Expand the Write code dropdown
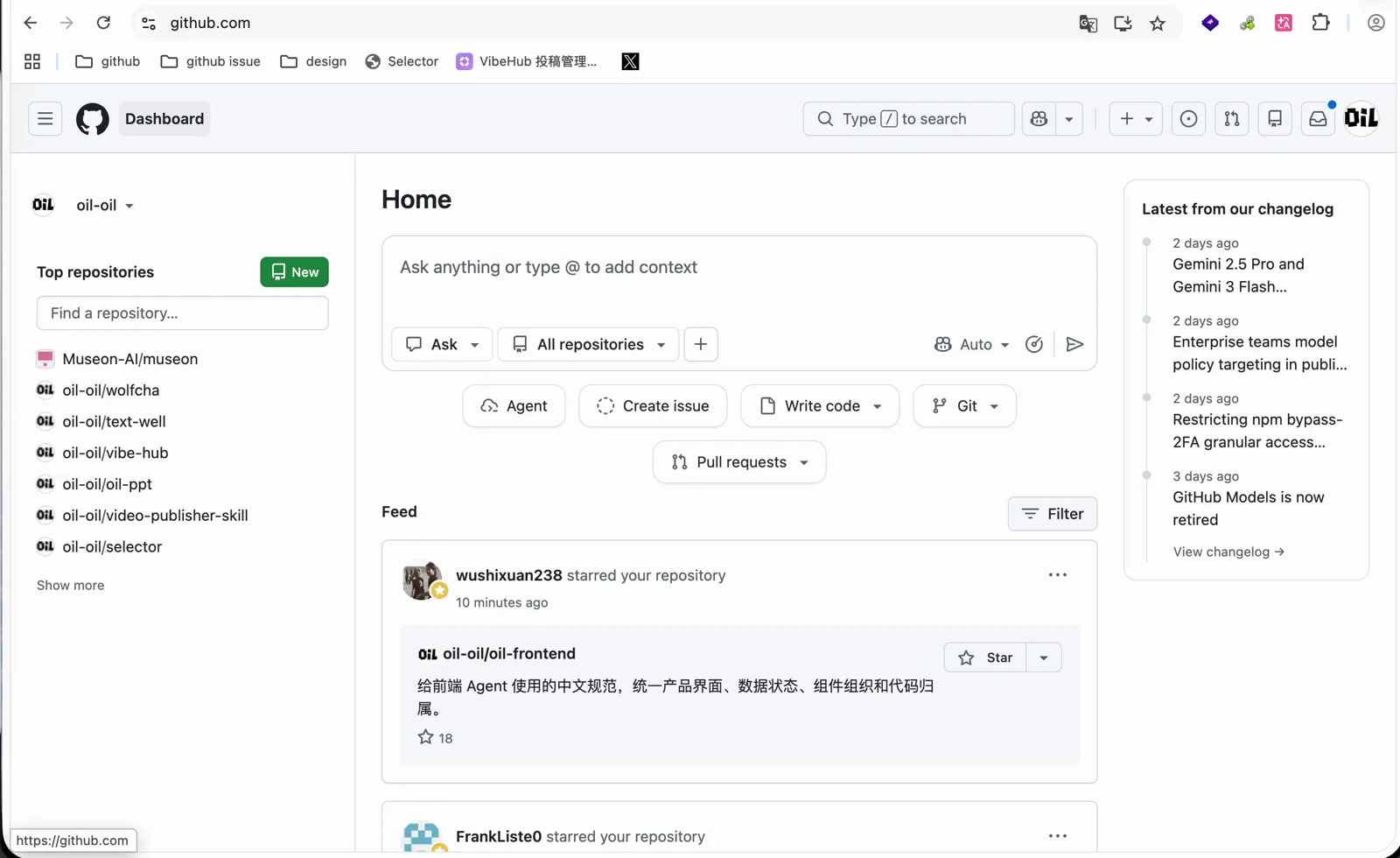Screen dimensions: 1400x858 pos(820,405)
